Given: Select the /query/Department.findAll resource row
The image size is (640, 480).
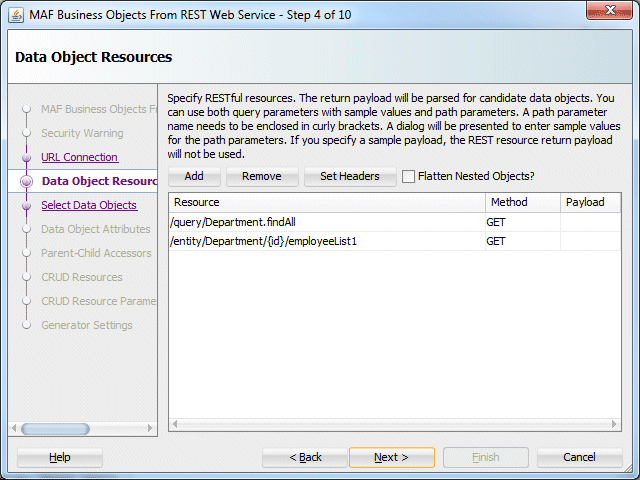Looking at the screenshot, I should [327, 222].
